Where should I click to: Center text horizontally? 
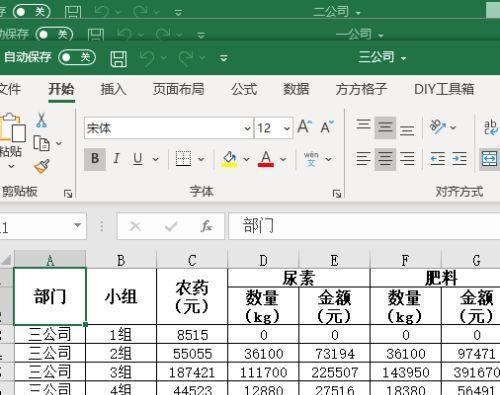pos(385,159)
